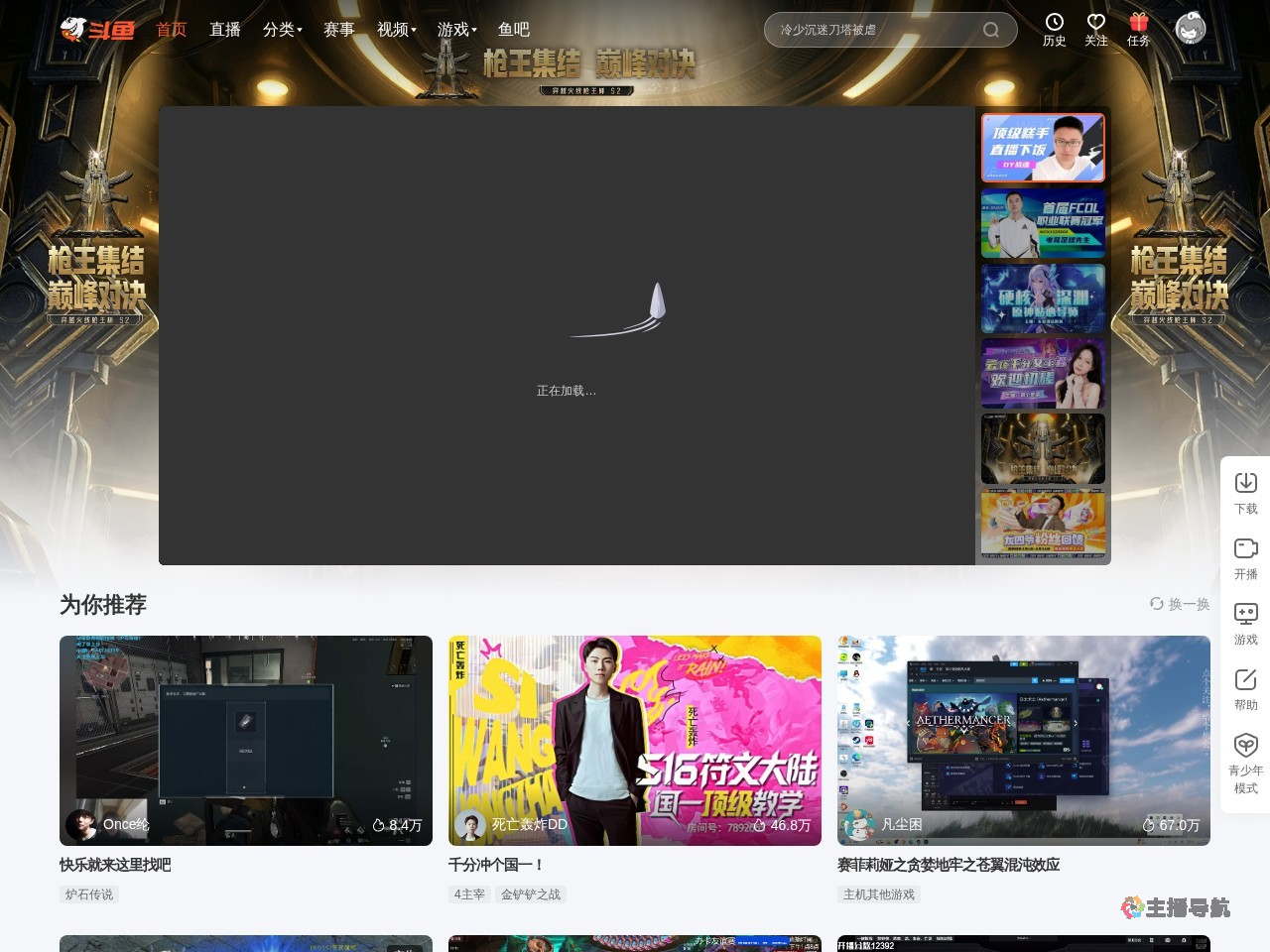Go to the 直播 tab
1270x952 pixels.
tap(225, 30)
